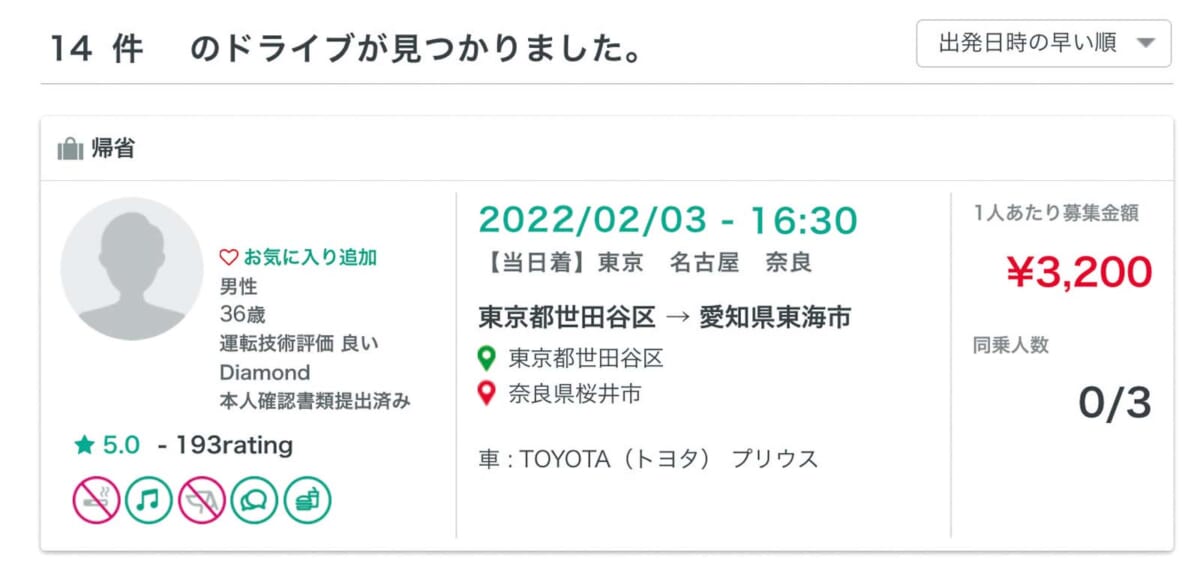The width and height of the screenshot is (1200, 564).
Task: Click the suitcase icon next to 帰省
Action: tap(70, 149)
